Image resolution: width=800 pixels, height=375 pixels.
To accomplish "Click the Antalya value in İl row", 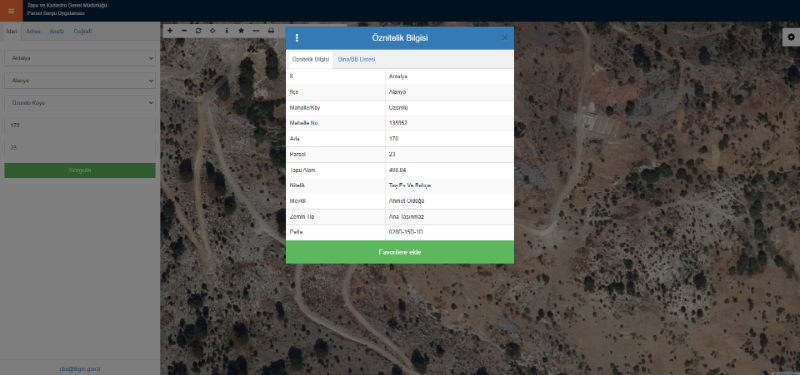I will click(398, 77).
